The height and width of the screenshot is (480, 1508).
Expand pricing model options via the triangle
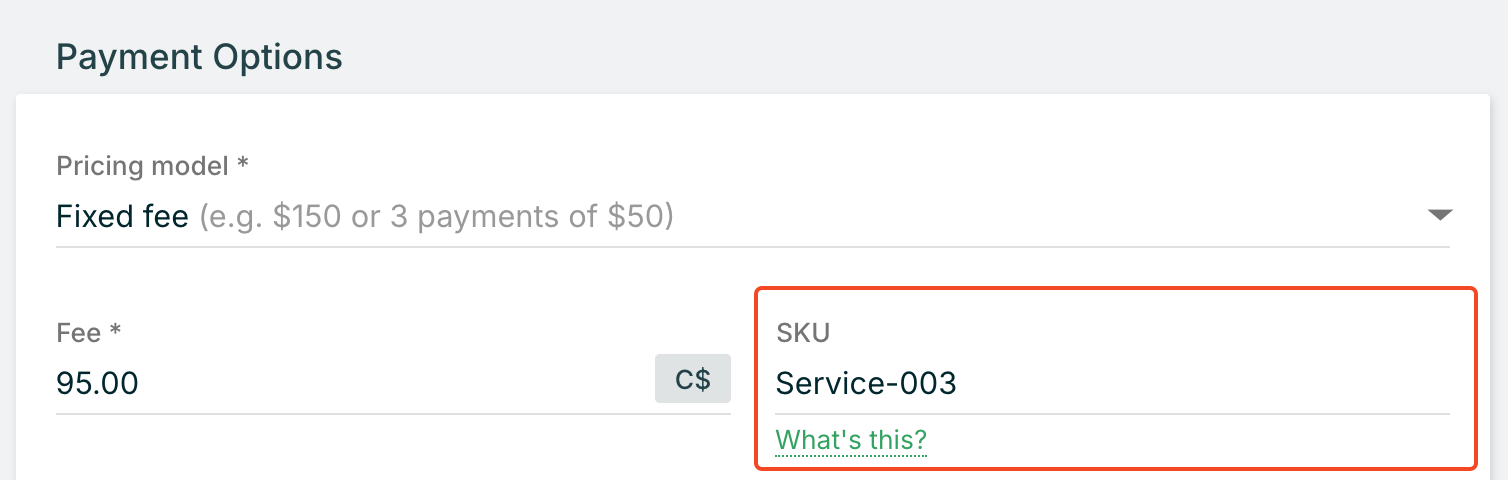pos(1438,215)
